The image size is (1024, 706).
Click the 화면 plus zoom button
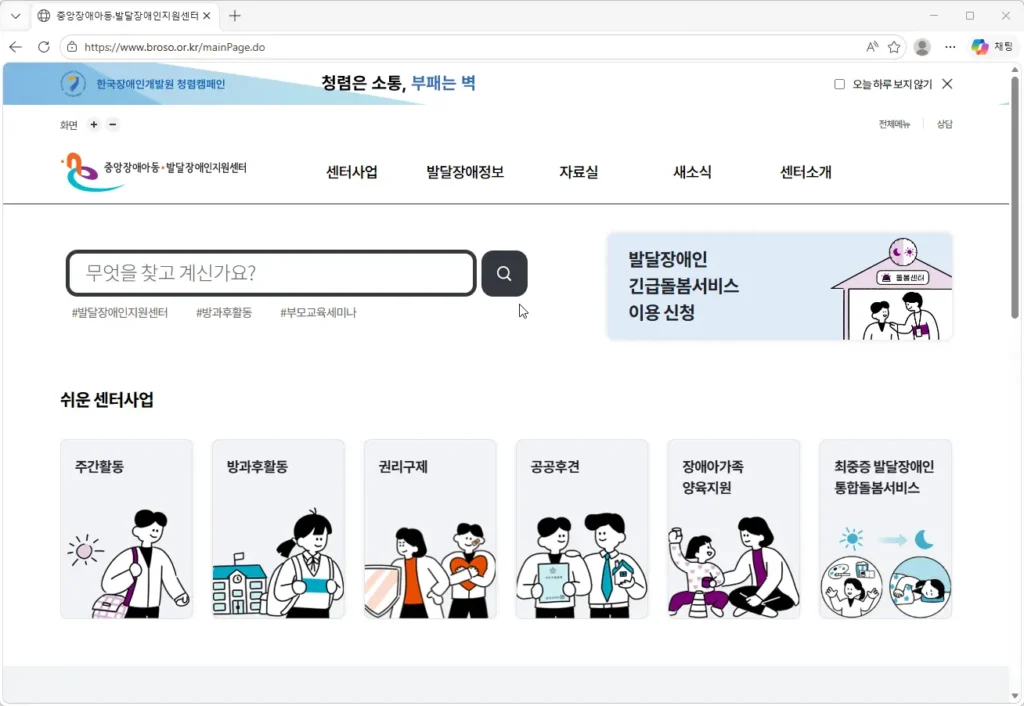pos(93,125)
